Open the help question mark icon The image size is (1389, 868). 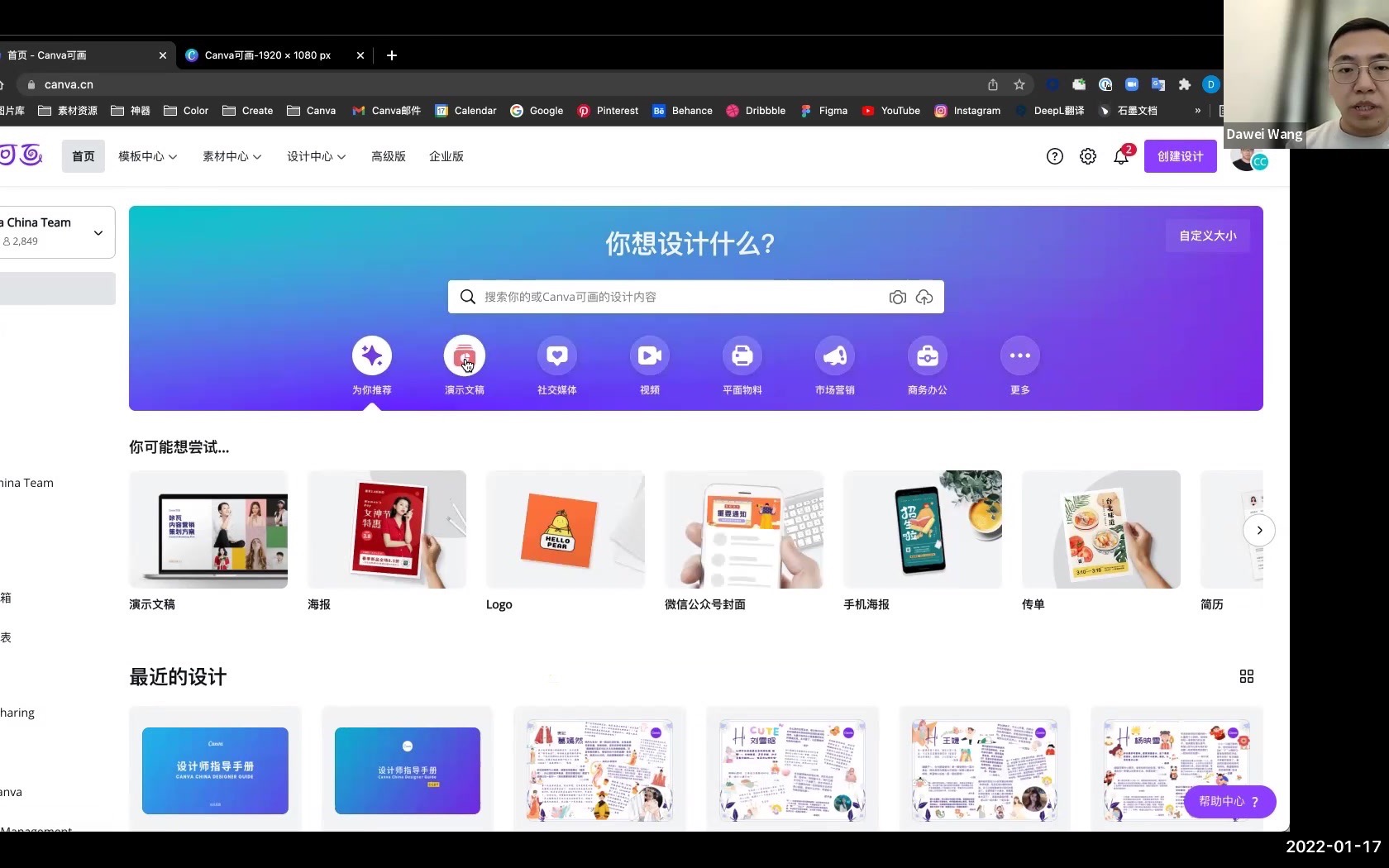(x=1055, y=156)
